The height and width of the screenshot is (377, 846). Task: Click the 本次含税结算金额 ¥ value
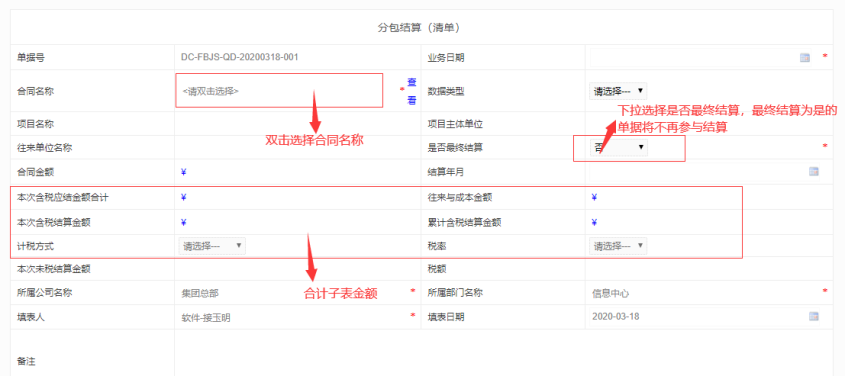(x=184, y=222)
